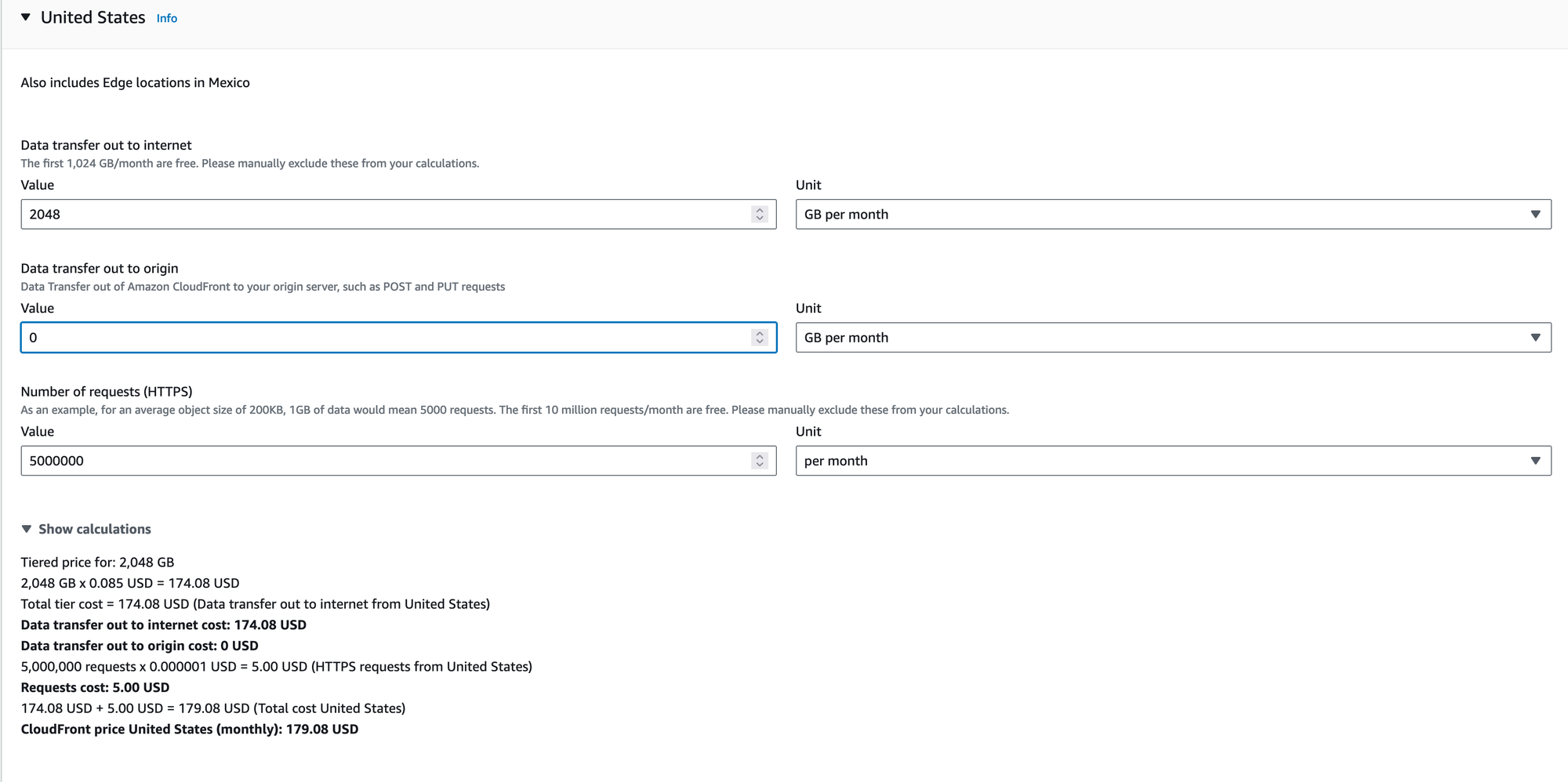This screenshot has width=1568, height=782.
Task: Collapse the United States section triangle
Action: coord(26,17)
